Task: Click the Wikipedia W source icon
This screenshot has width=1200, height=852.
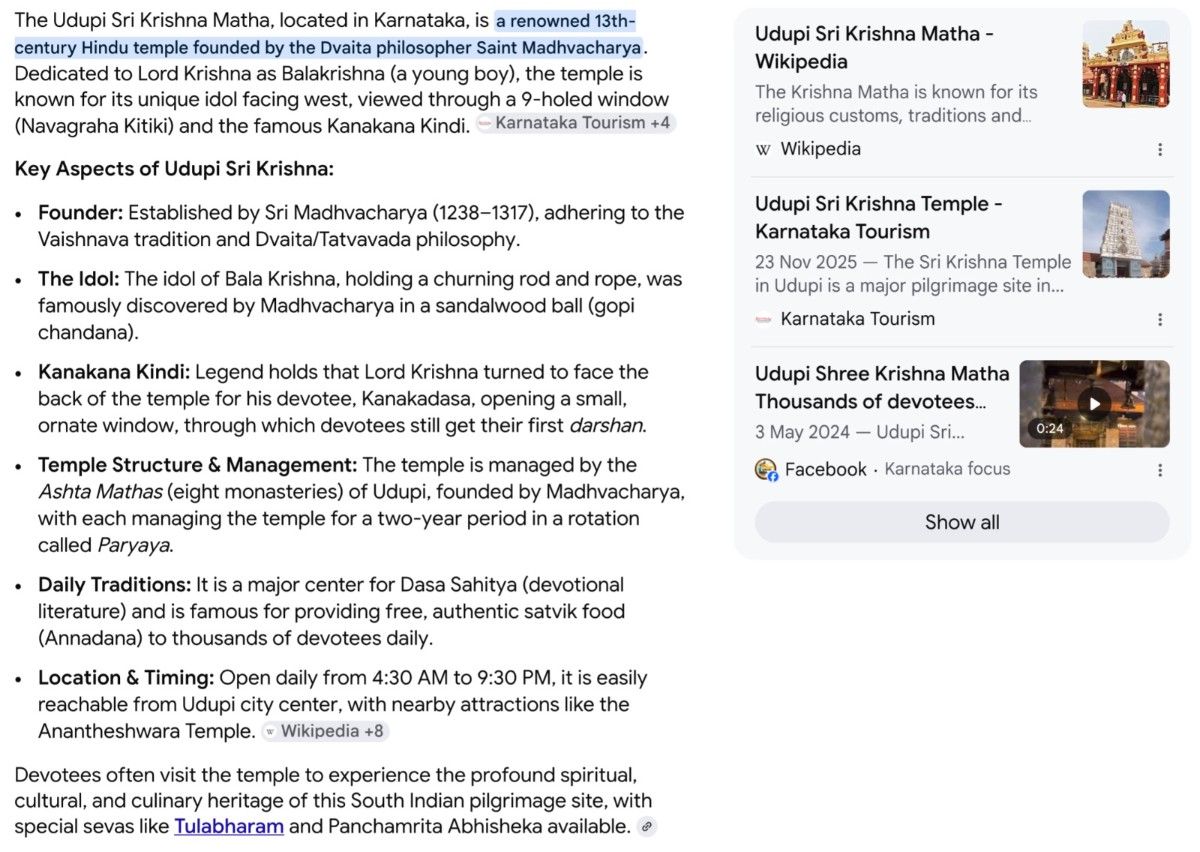Action: pyautogui.click(x=764, y=149)
